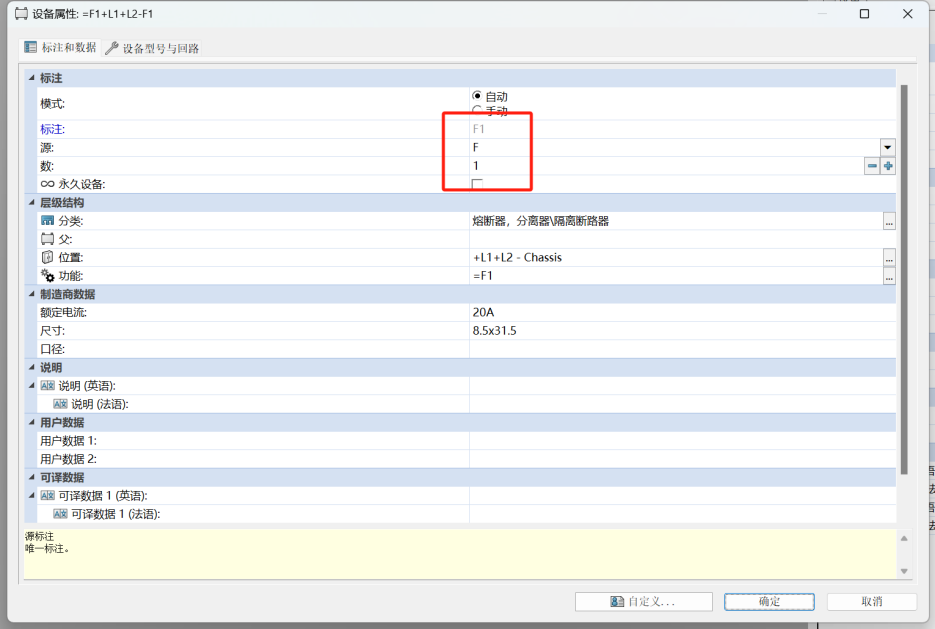Viewport: 935px width, 629px height.
Task: Click the 确定 button to confirm
Action: click(x=768, y=601)
